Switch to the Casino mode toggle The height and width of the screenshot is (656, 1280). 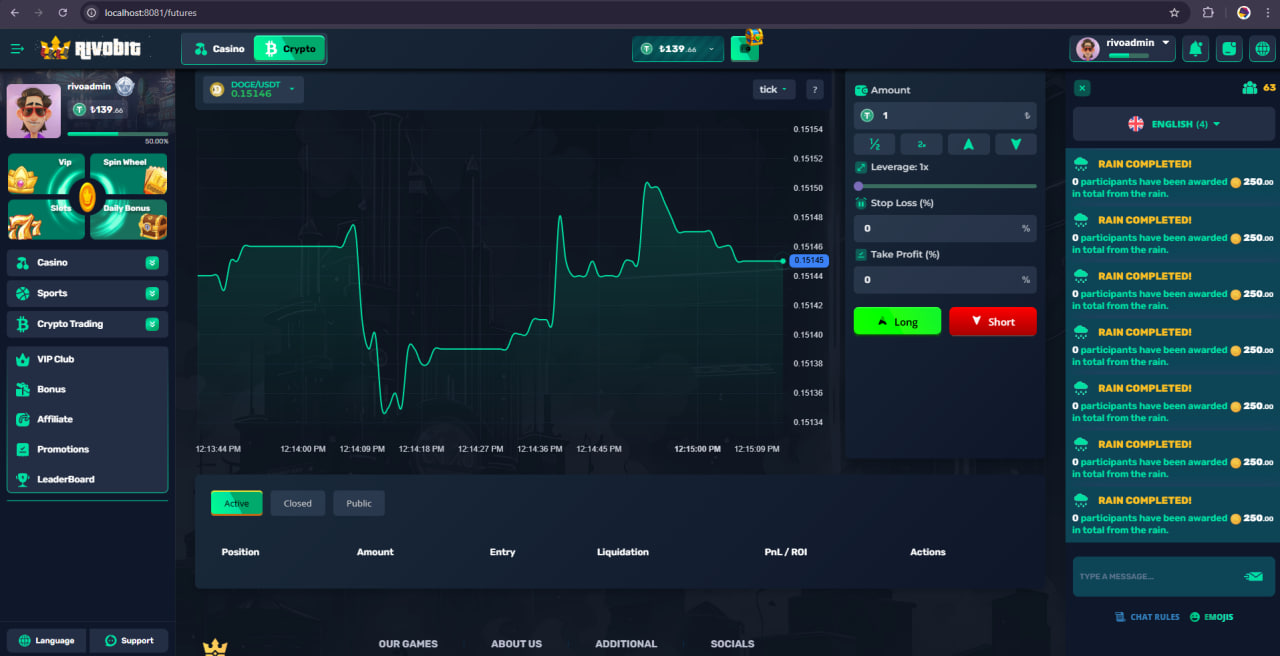(219, 49)
